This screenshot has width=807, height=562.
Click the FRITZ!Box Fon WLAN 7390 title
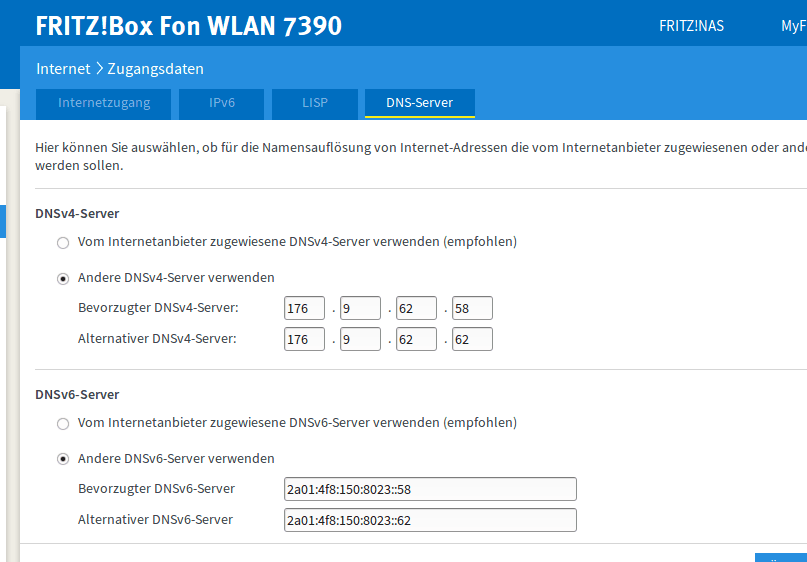pyautogui.click(x=188, y=26)
